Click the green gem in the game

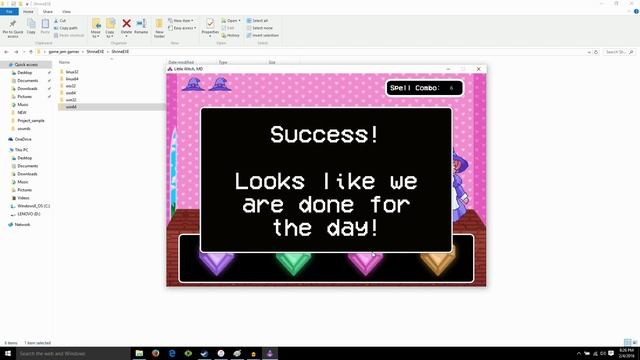pos(293,263)
